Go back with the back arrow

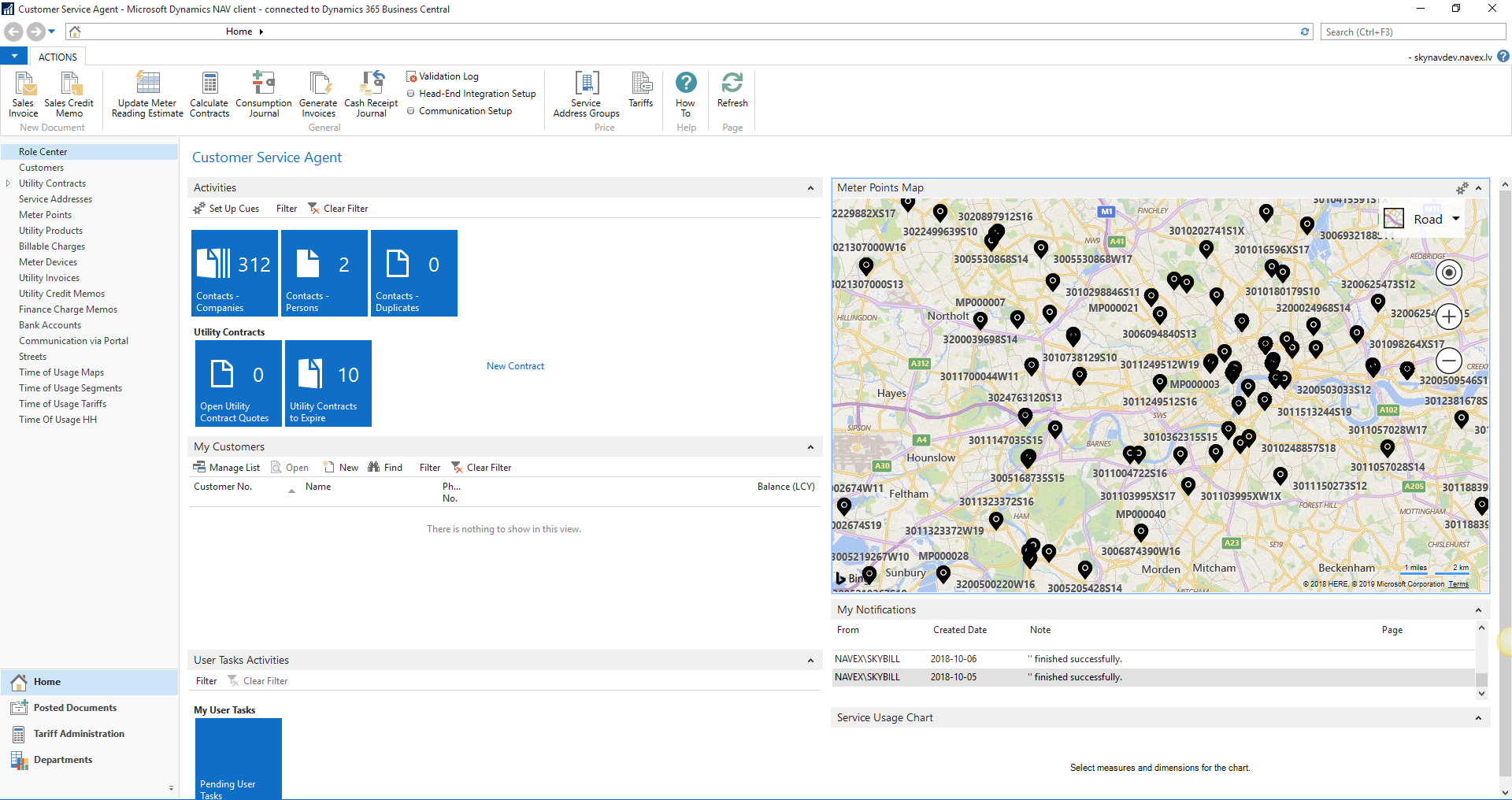pos(13,31)
